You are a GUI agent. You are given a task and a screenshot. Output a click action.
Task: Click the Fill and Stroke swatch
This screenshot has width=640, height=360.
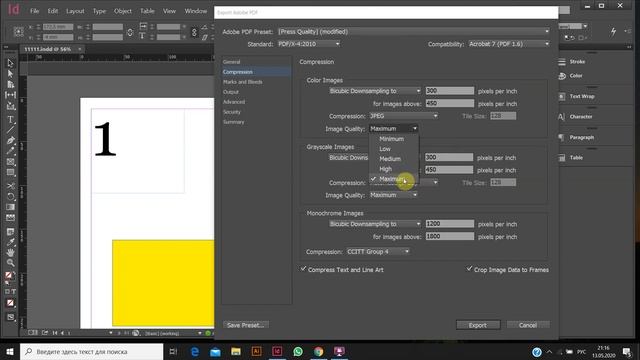pyautogui.click(x=10, y=277)
